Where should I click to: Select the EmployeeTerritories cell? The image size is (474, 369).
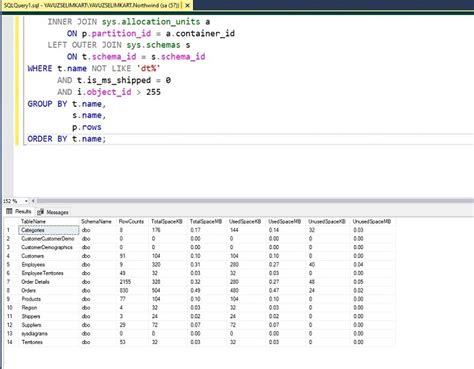pyautogui.click(x=49, y=273)
